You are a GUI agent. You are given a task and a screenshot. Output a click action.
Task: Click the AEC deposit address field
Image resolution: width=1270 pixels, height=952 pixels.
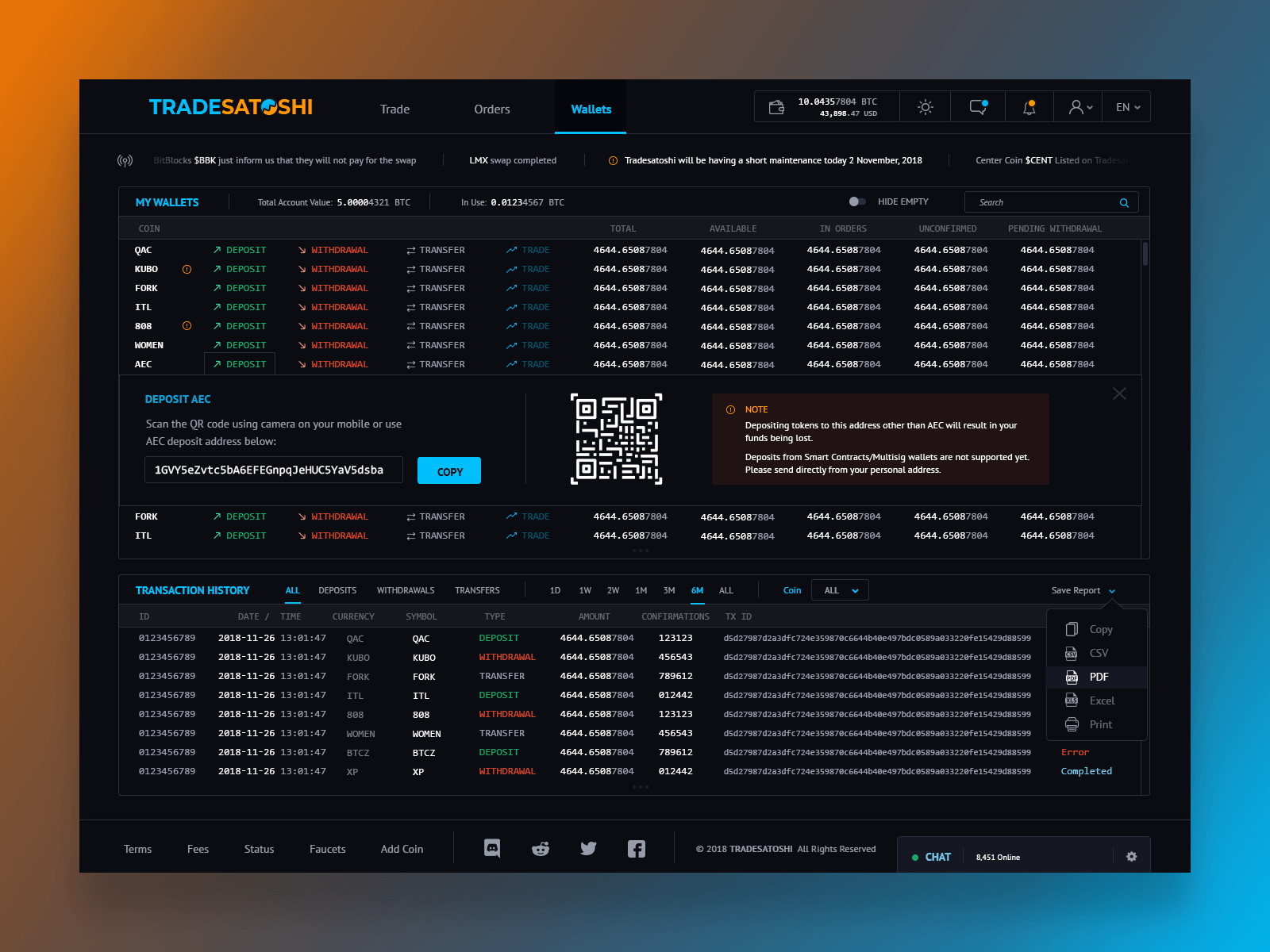point(274,470)
